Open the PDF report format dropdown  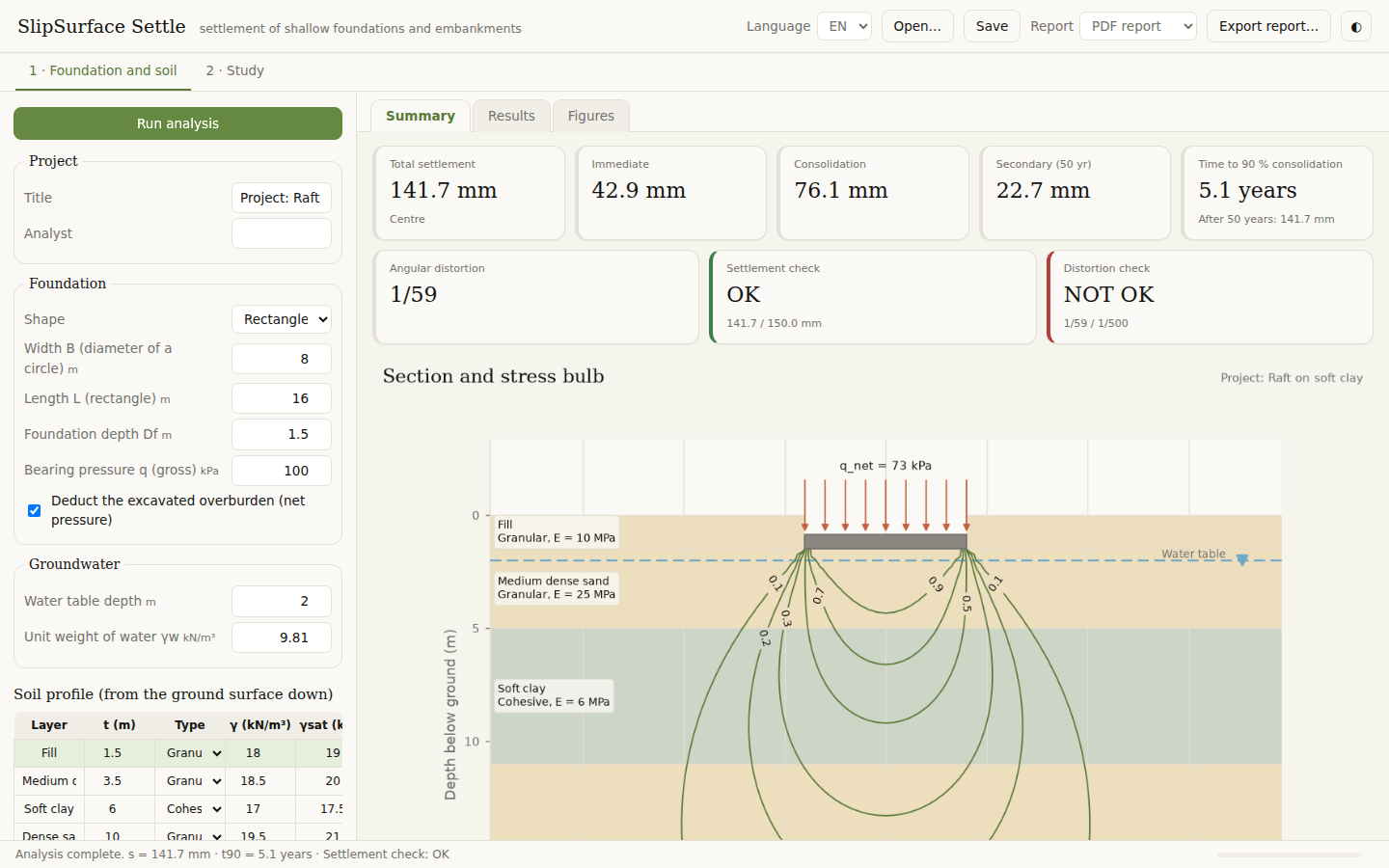(x=1138, y=26)
